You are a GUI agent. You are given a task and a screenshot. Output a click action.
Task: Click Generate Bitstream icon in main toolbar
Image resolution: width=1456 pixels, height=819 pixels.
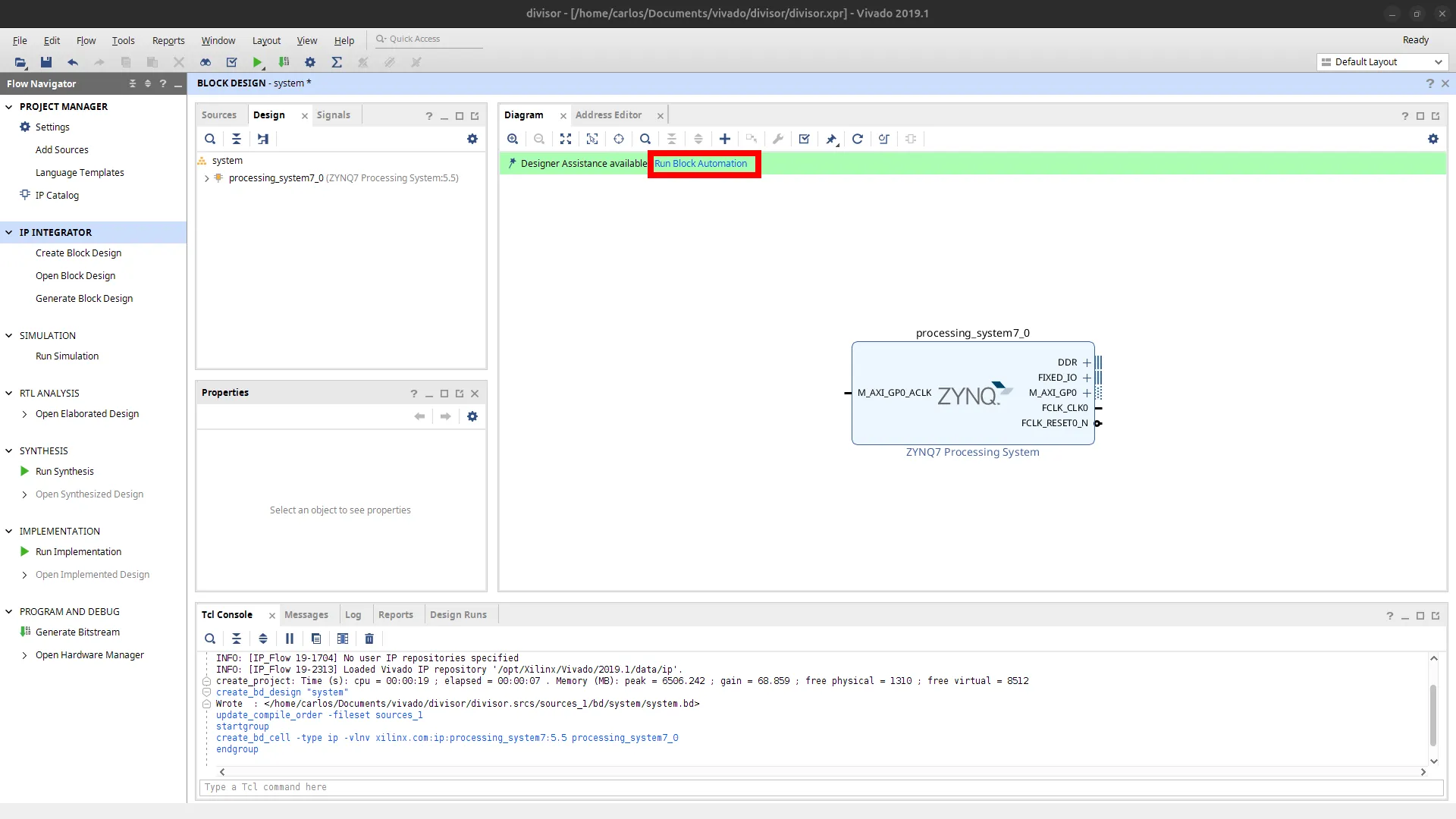tap(284, 62)
